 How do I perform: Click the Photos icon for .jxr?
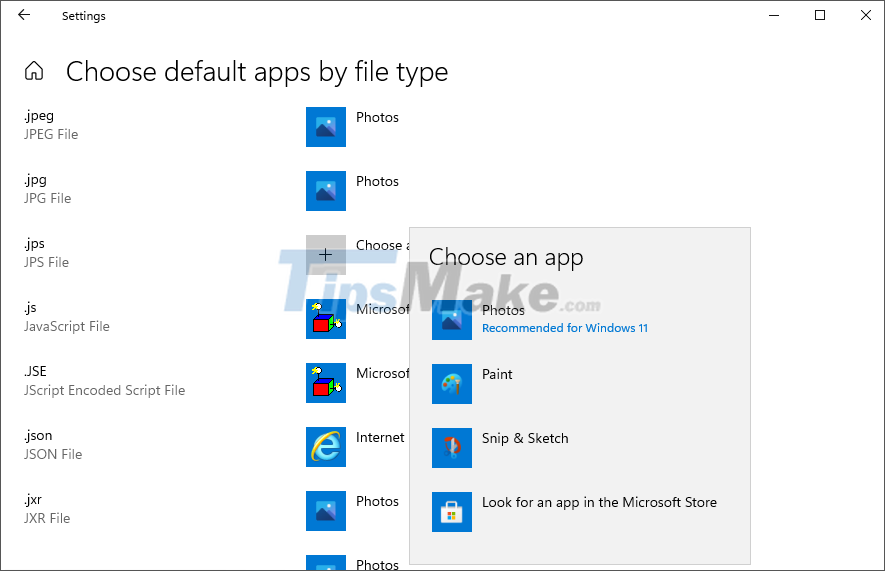click(x=326, y=511)
